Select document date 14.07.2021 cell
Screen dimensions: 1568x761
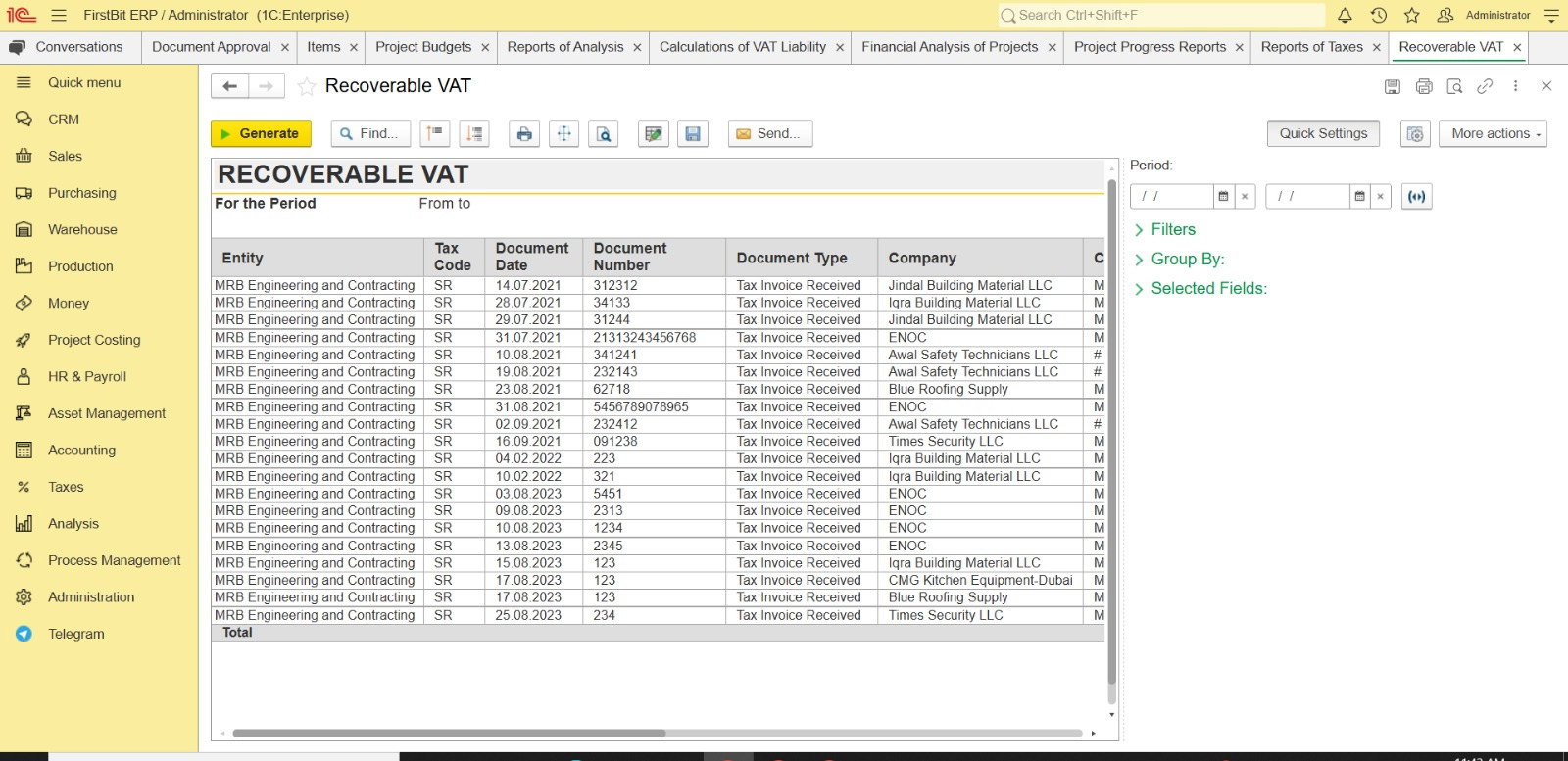(x=533, y=285)
